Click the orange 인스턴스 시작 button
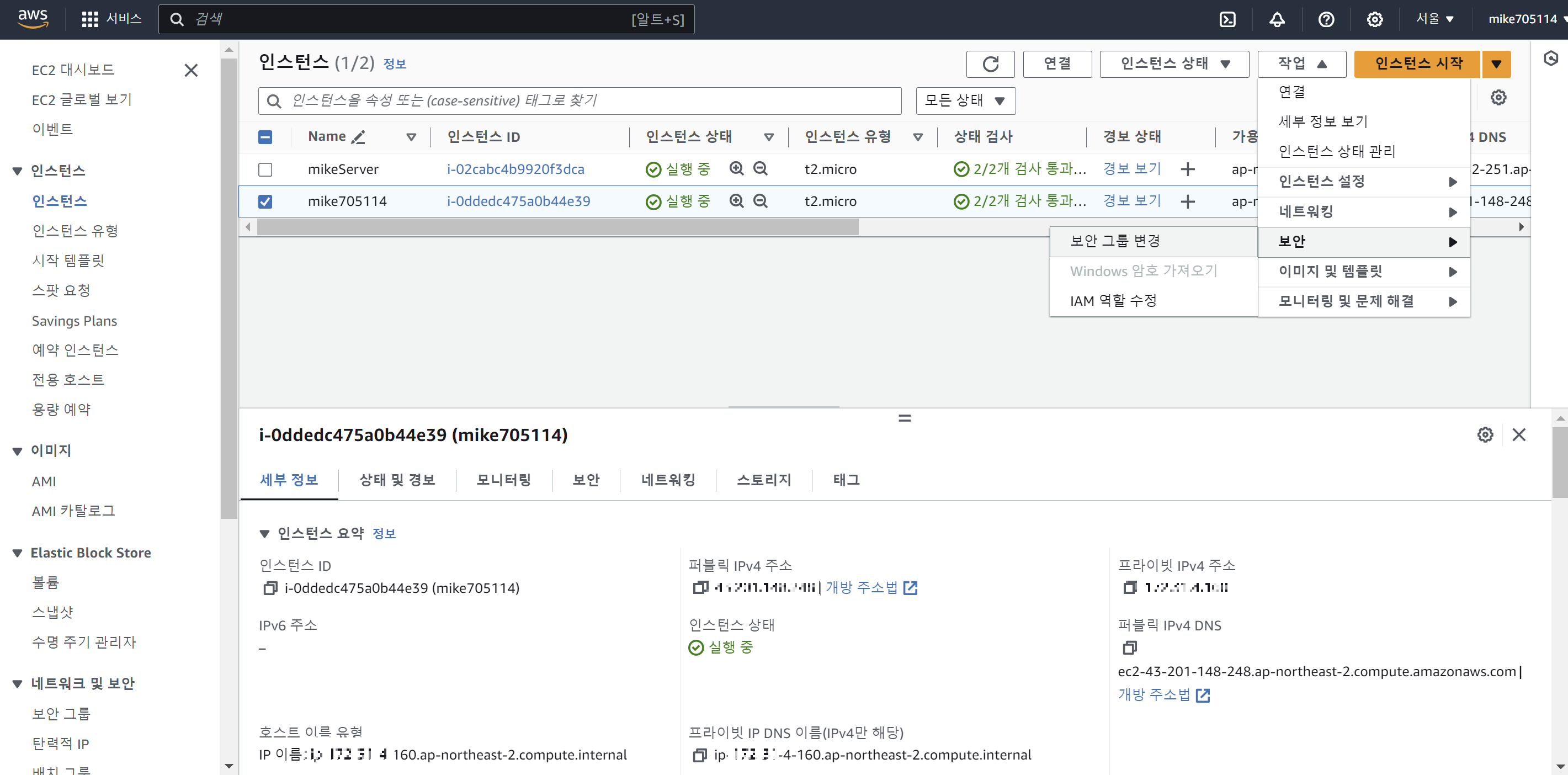The height and width of the screenshot is (775, 1568). coord(1418,64)
